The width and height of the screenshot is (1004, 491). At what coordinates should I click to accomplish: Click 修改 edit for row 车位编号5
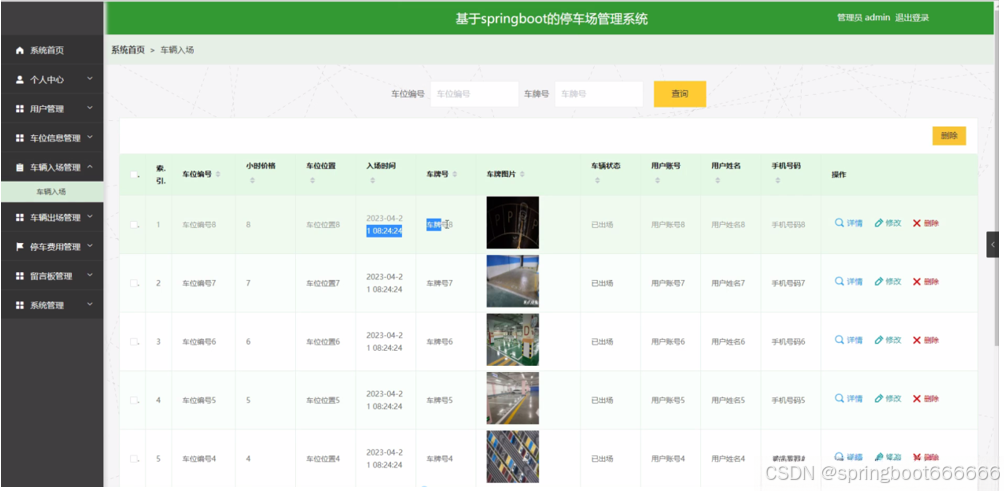coord(887,398)
